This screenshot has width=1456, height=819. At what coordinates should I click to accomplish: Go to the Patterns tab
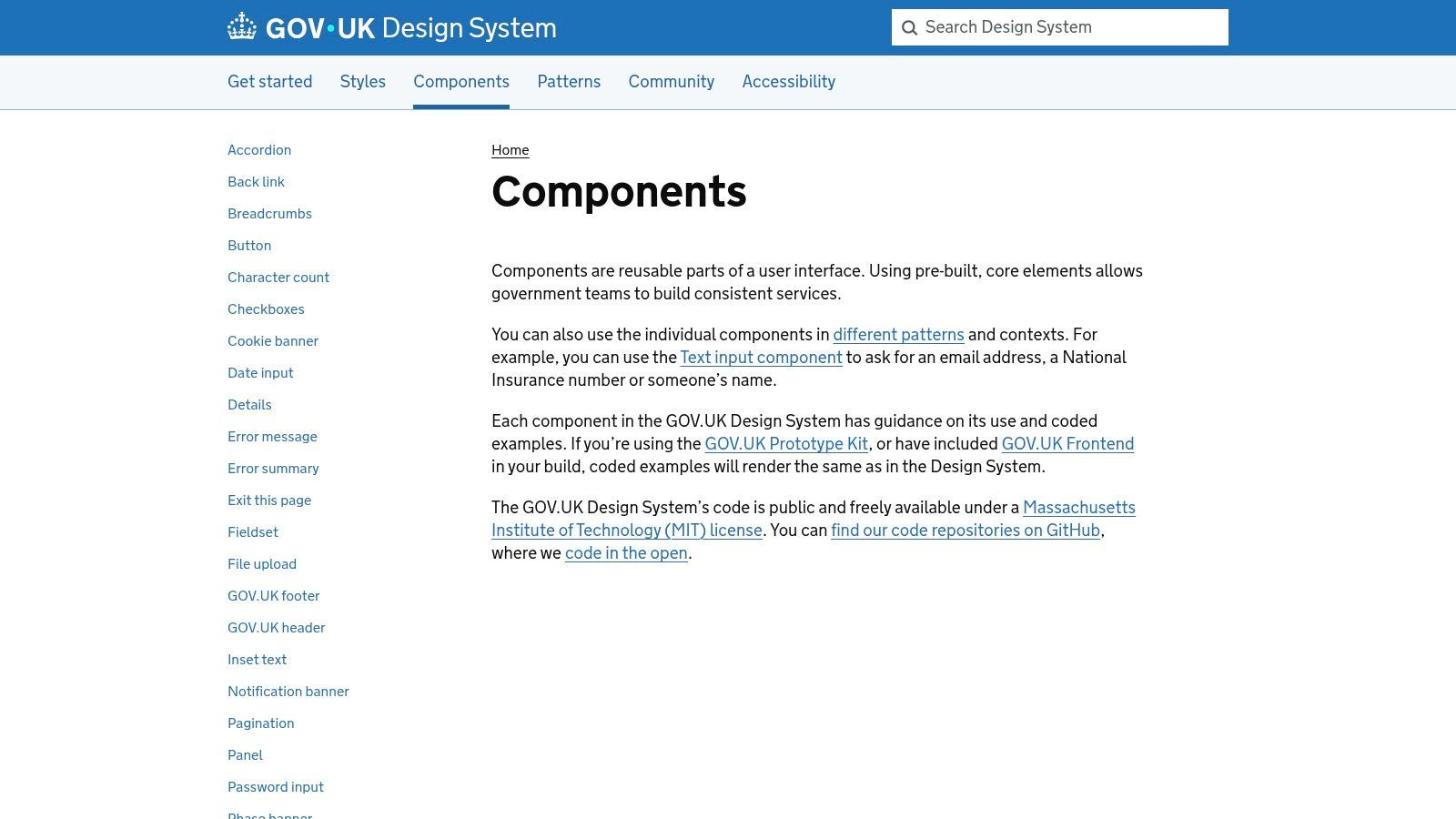point(569,82)
